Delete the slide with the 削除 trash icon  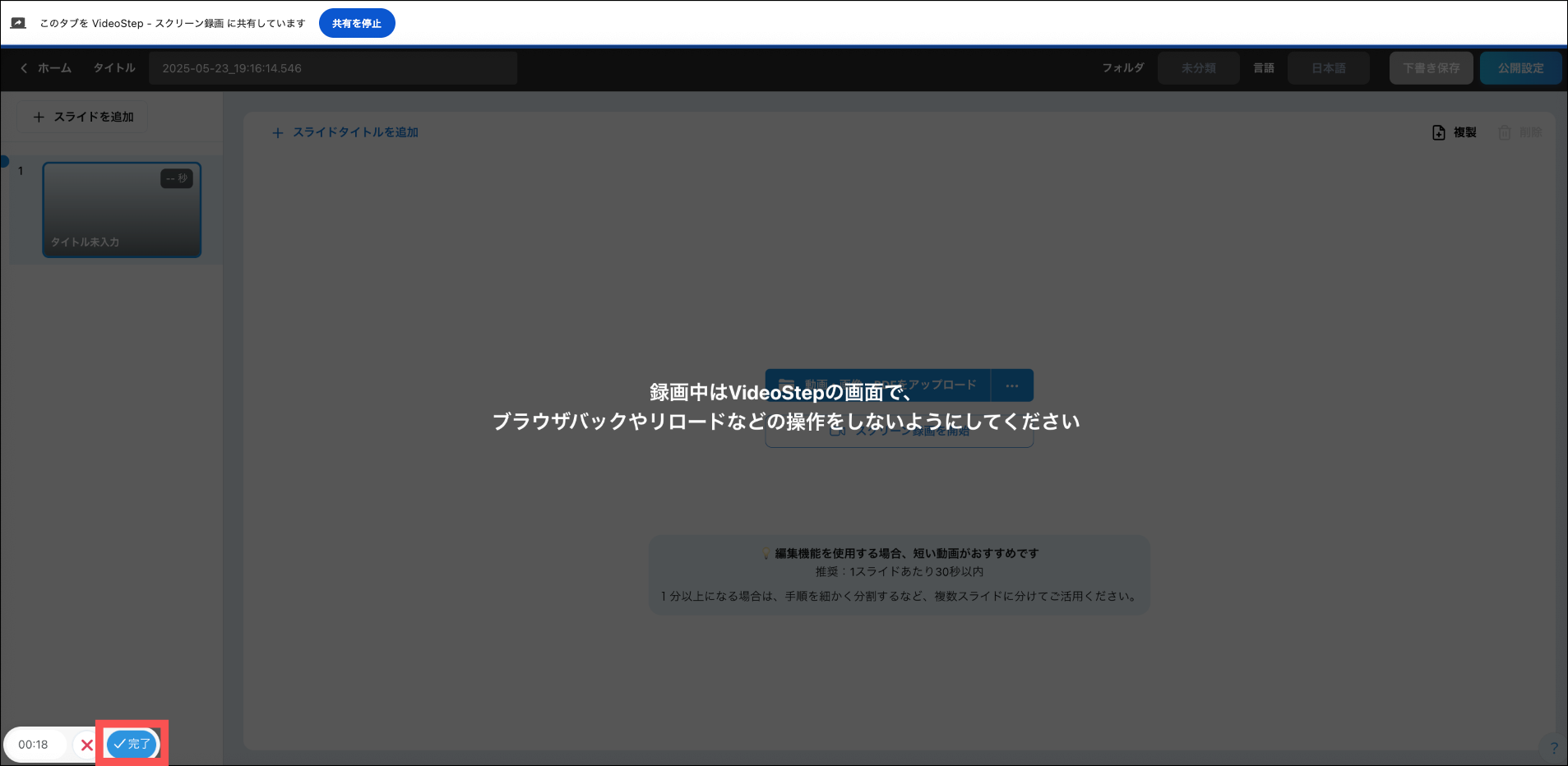point(1519,132)
